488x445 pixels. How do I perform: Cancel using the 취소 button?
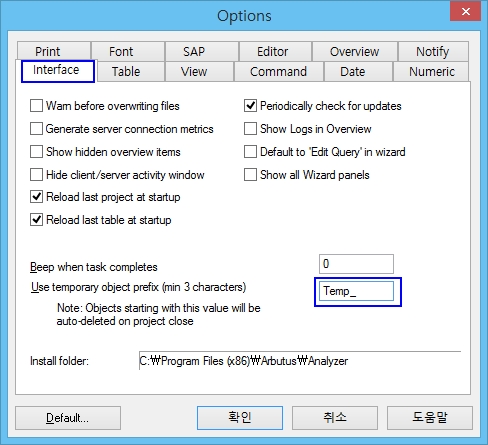[x=335, y=418]
